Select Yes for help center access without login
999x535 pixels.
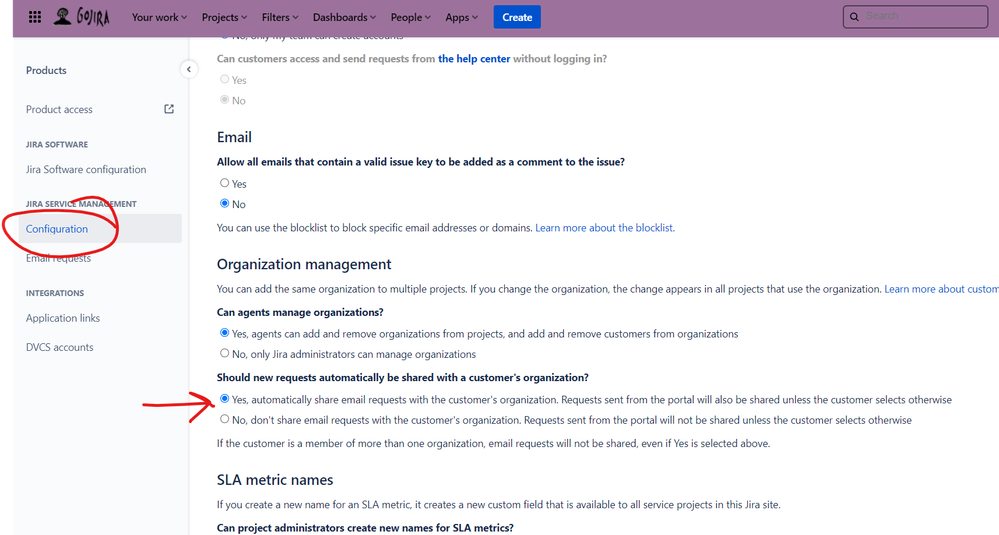point(224,79)
